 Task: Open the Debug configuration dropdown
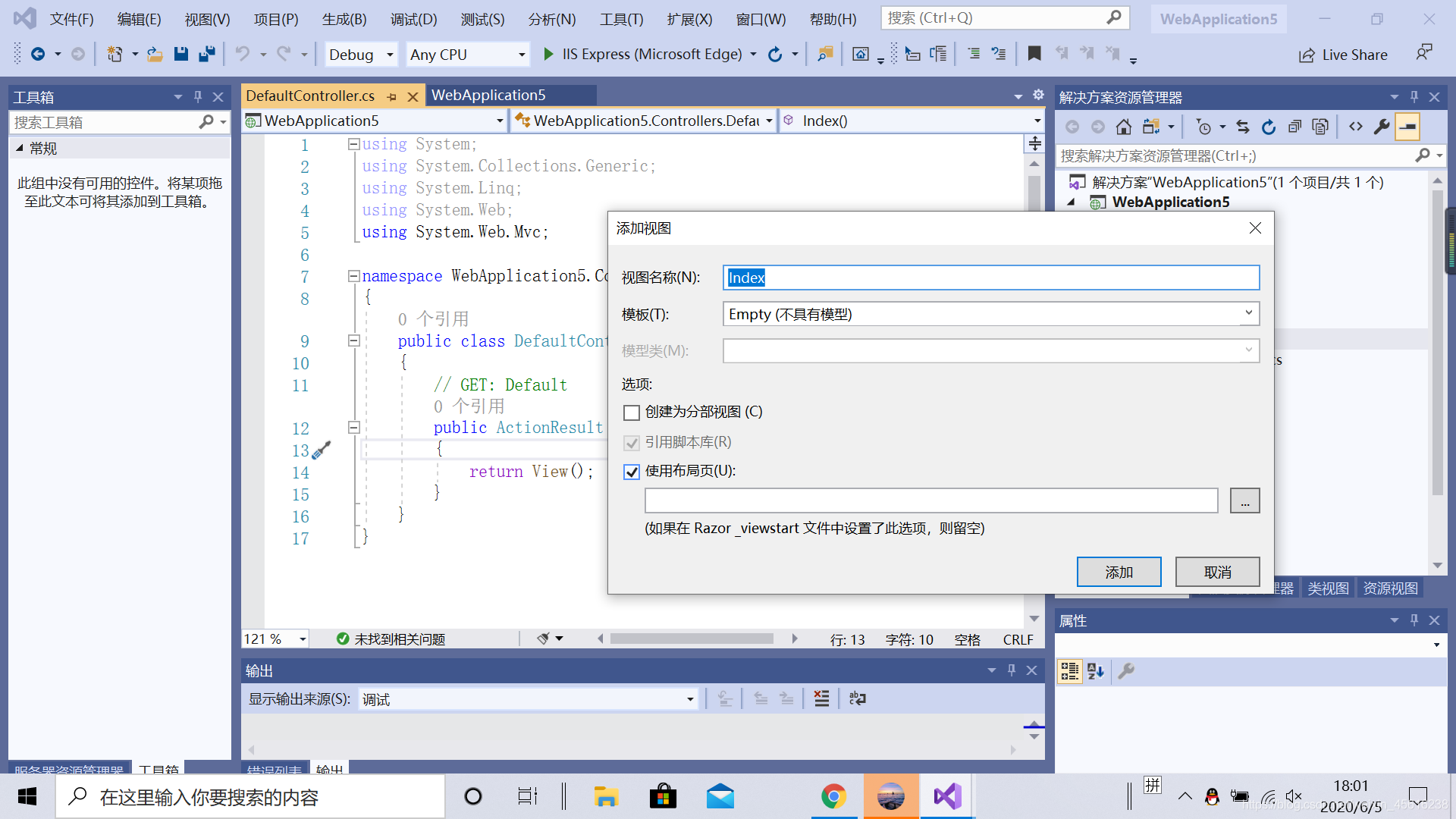coord(390,55)
